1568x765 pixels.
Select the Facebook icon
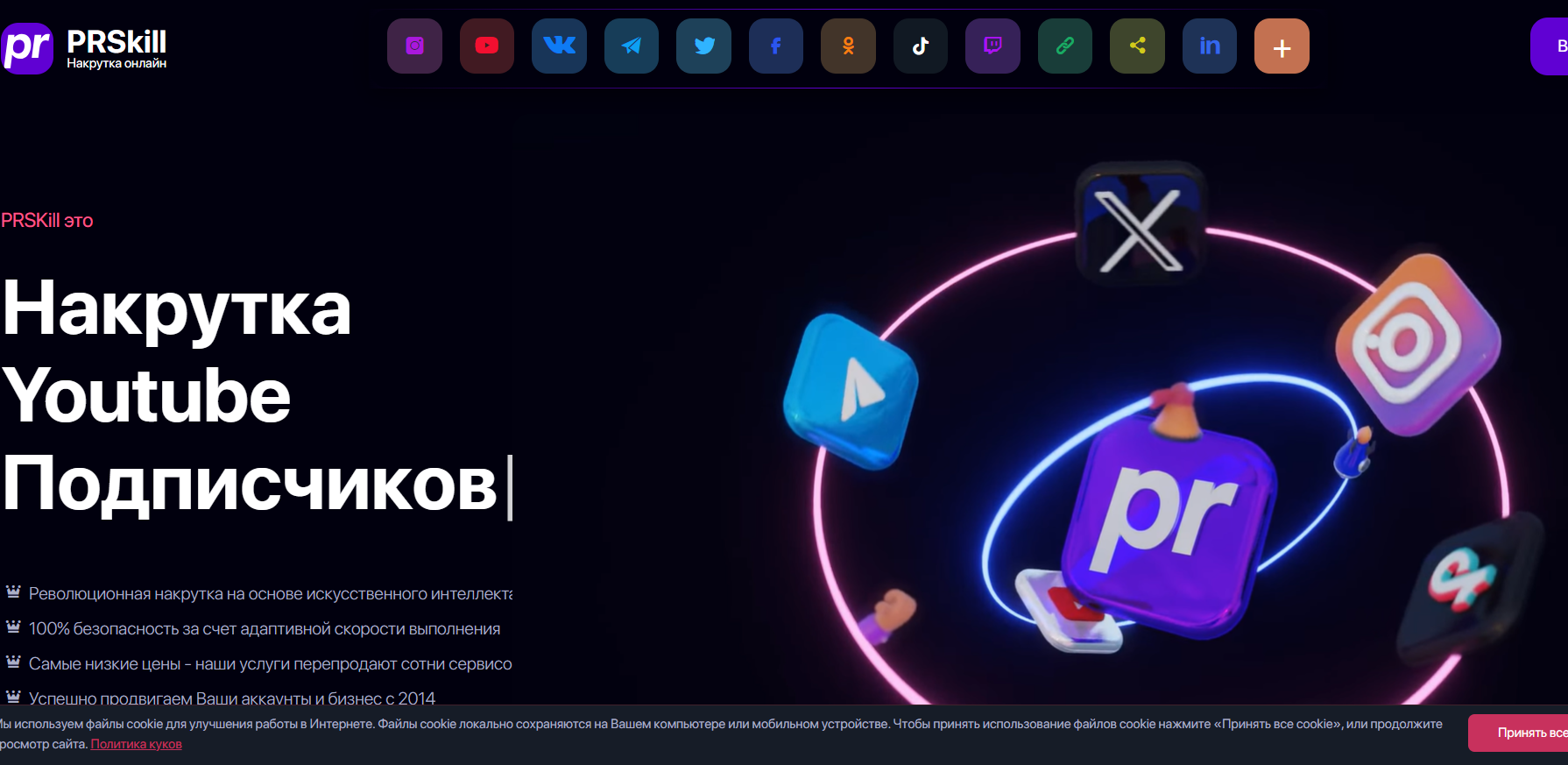[x=776, y=46]
